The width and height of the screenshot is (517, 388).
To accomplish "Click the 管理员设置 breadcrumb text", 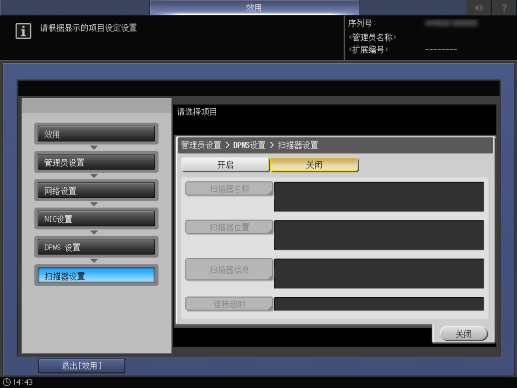I will click(x=201, y=145).
